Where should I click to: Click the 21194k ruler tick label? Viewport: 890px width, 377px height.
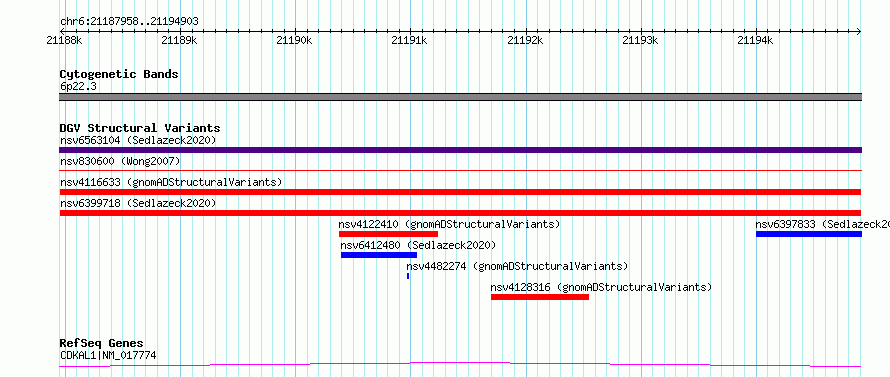755,40
